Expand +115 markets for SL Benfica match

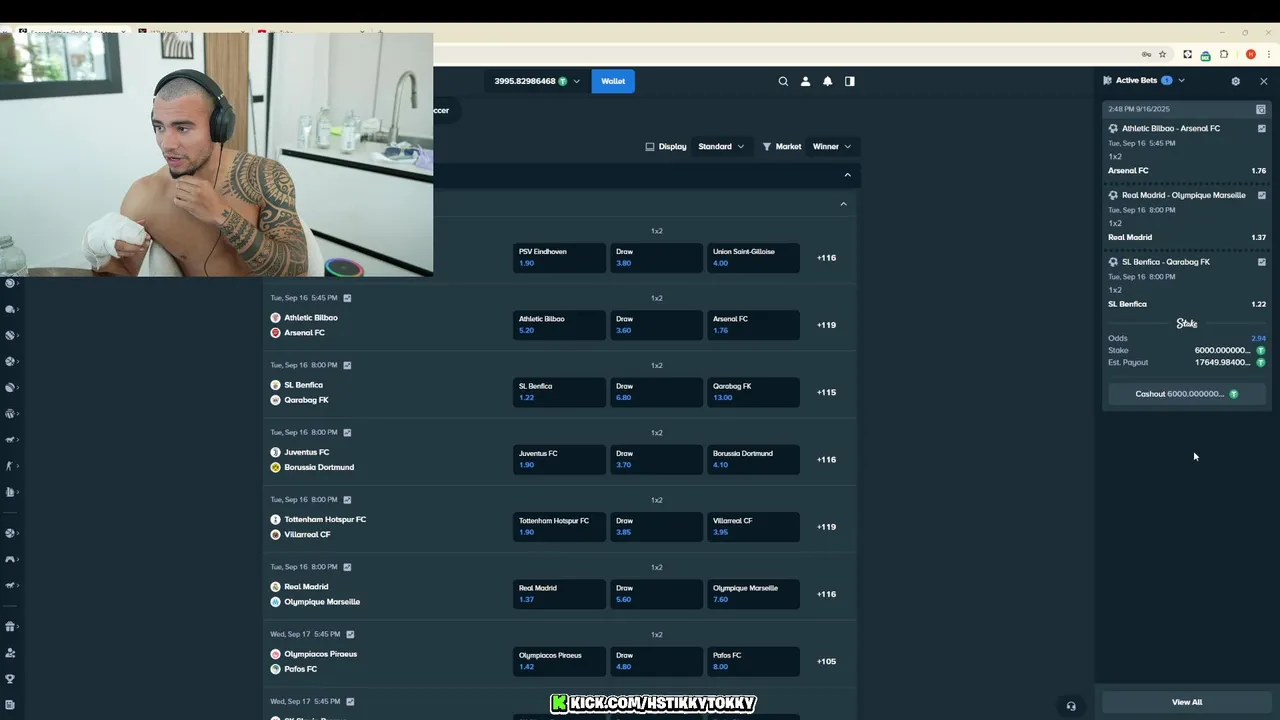(x=826, y=392)
